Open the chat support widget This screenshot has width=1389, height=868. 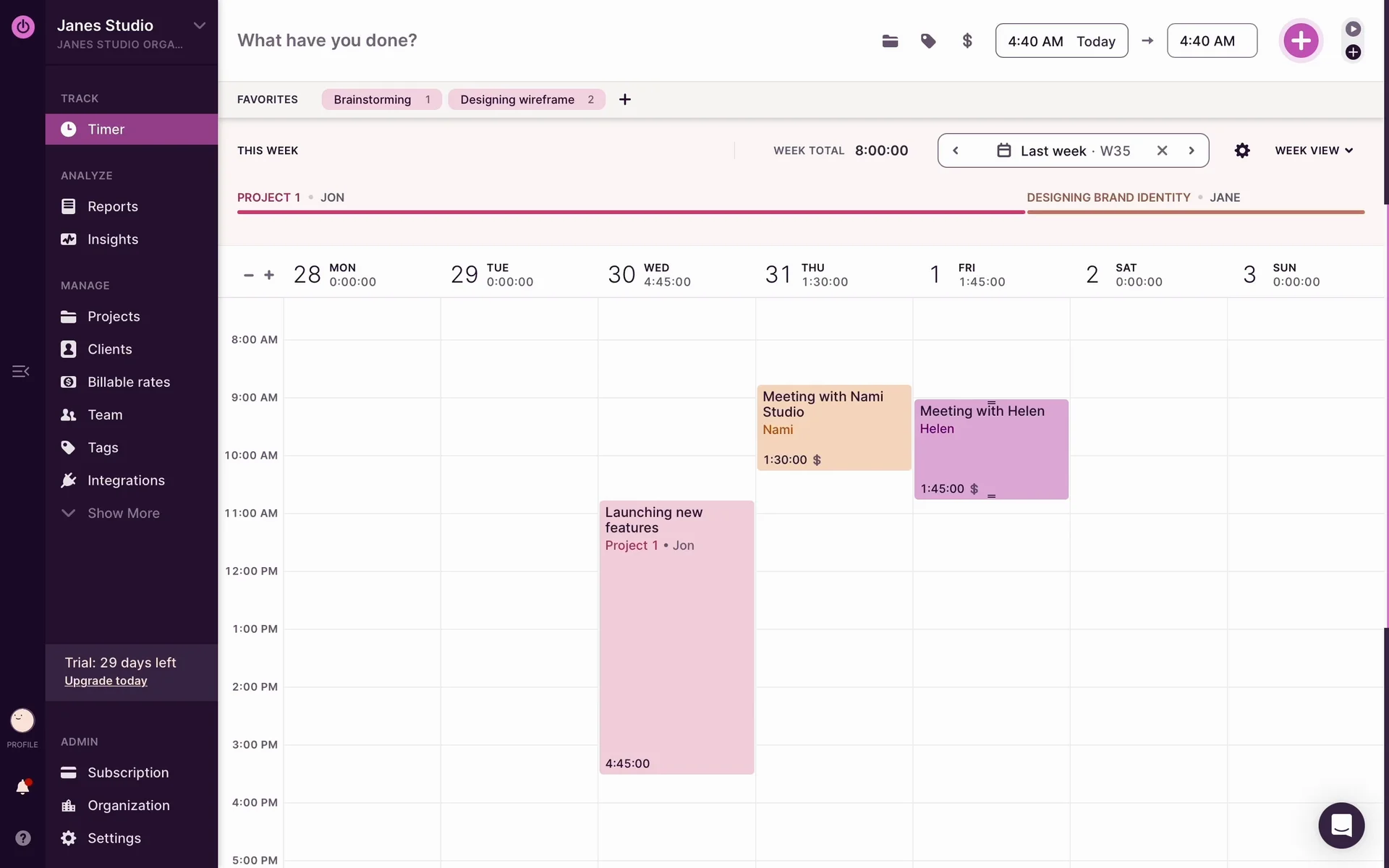pyautogui.click(x=1341, y=825)
